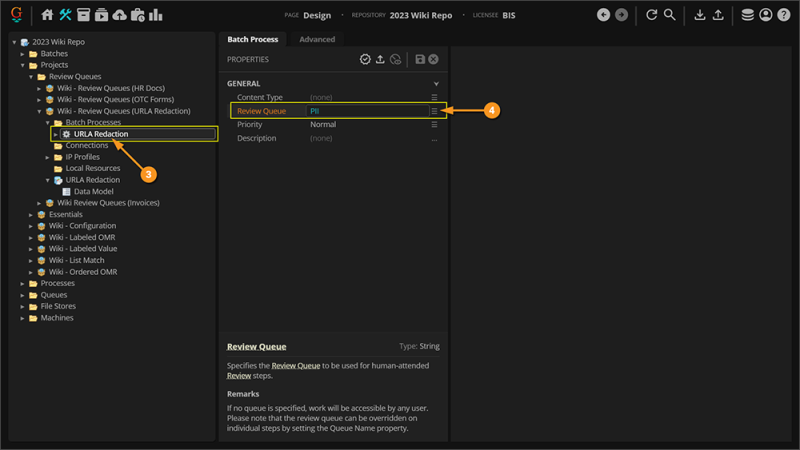Click the Design tools wrench icon

tap(66, 15)
